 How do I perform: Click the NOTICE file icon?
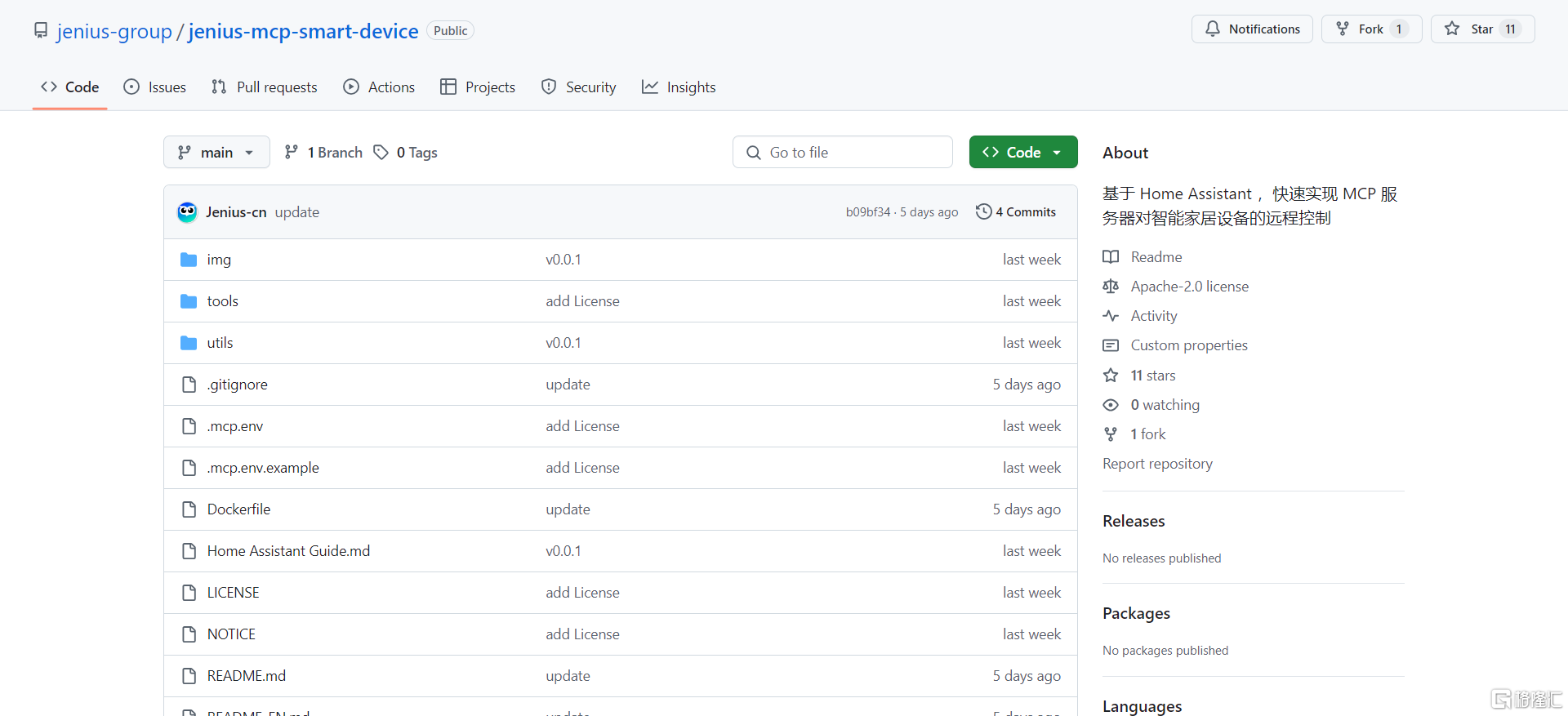click(x=189, y=634)
